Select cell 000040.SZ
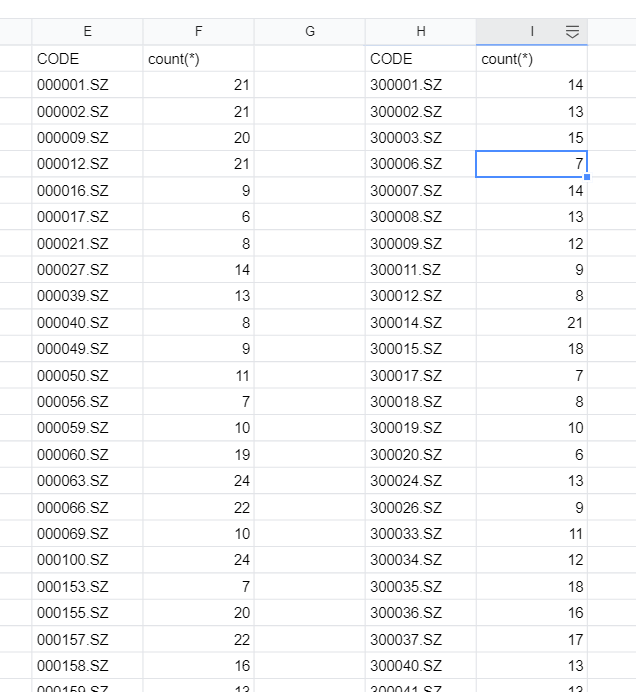 coord(87,323)
